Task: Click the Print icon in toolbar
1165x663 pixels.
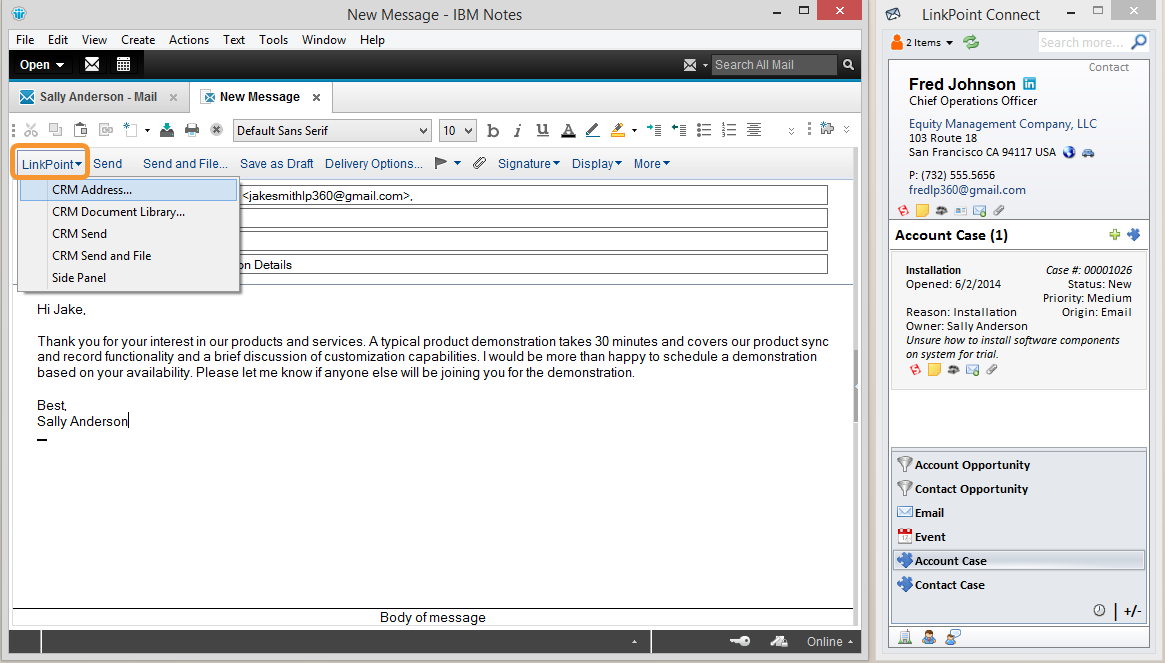Action: (192, 130)
